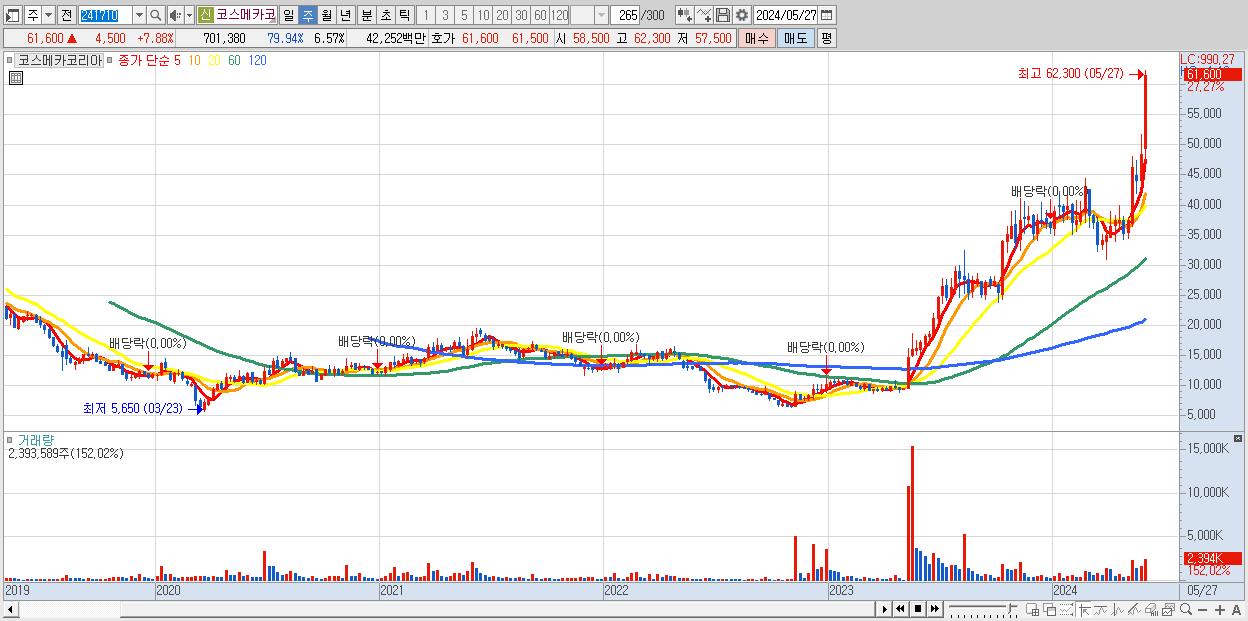Click the speaker sound icon in the toolbar
This screenshot has width=1248, height=621.
click(175, 15)
